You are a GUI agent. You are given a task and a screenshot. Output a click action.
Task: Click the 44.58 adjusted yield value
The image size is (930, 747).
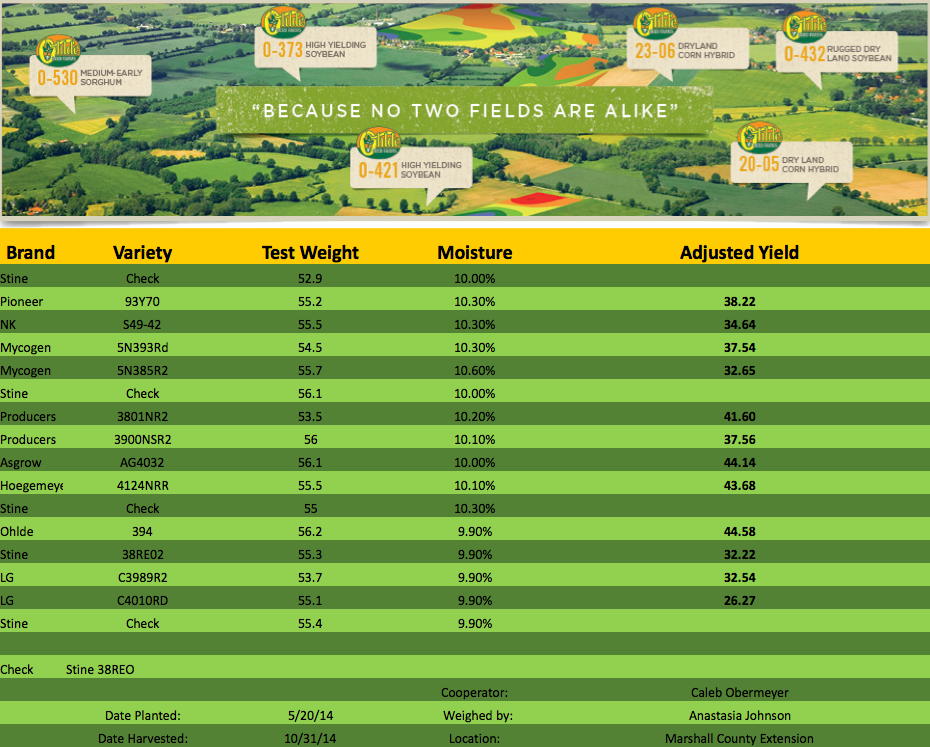pyautogui.click(x=739, y=531)
